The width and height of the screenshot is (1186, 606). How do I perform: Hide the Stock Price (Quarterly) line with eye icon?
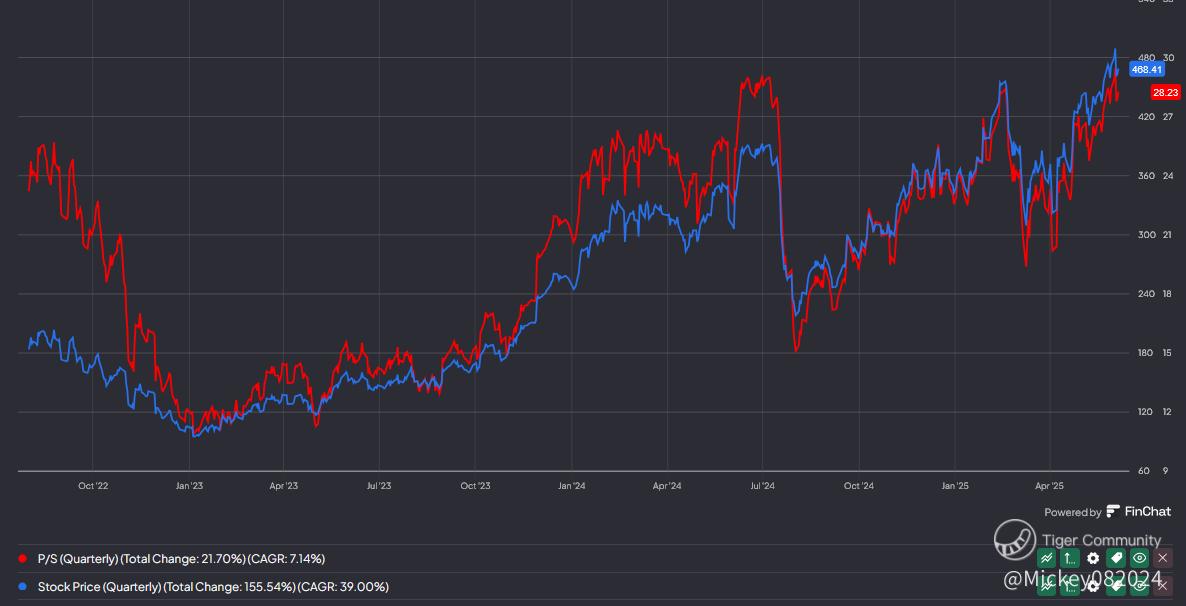point(1140,586)
